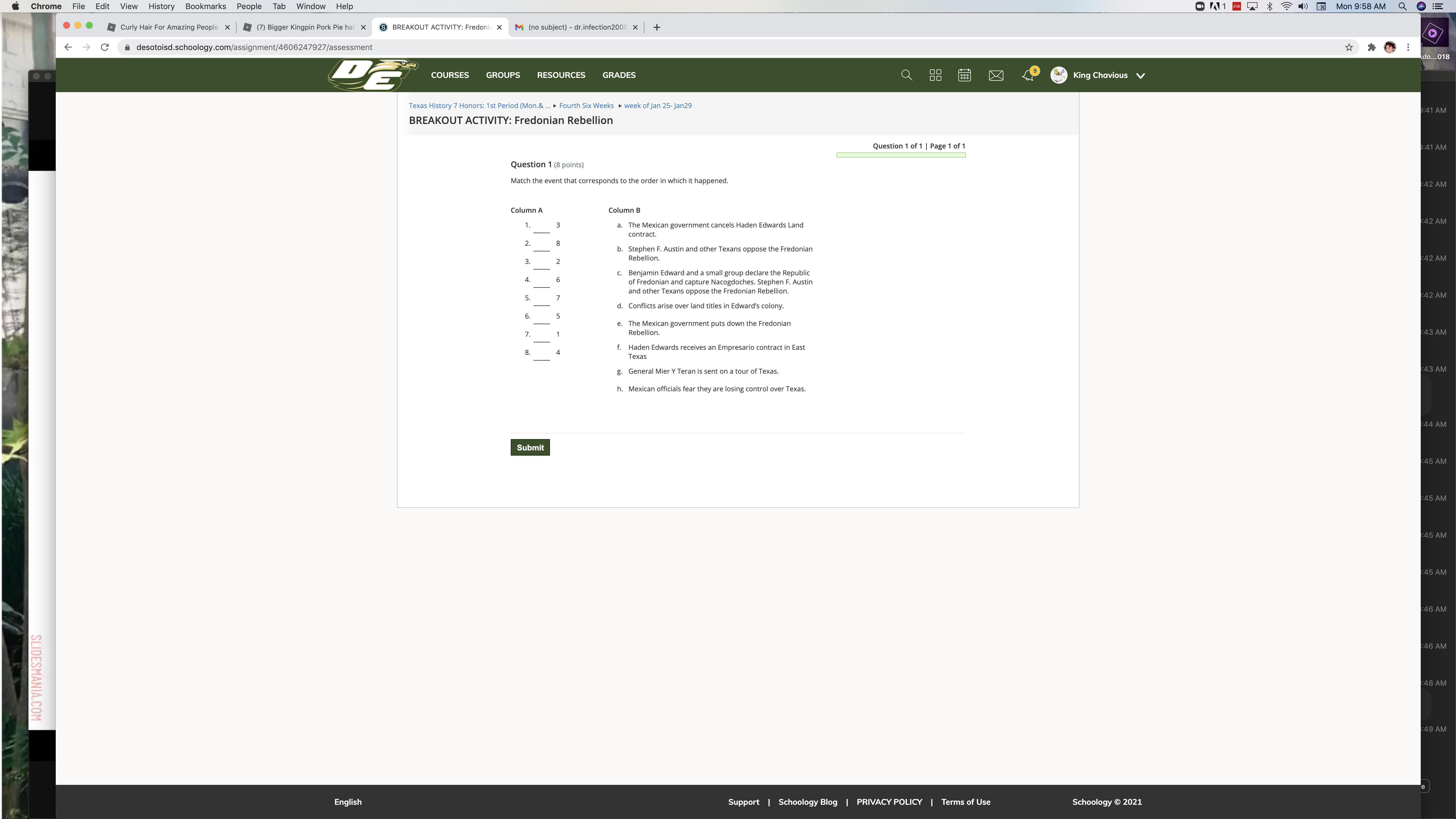Click the DE eagle school logo
This screenshot has width=1456, height=819.
(373, 75)
